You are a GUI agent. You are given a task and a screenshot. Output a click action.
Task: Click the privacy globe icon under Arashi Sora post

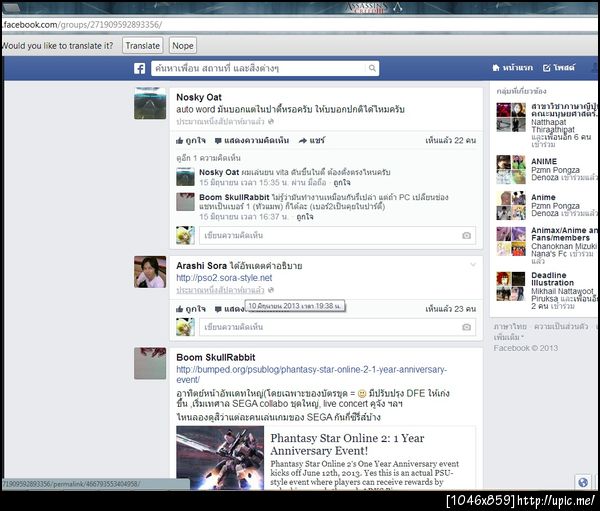(x=271, y=290)
